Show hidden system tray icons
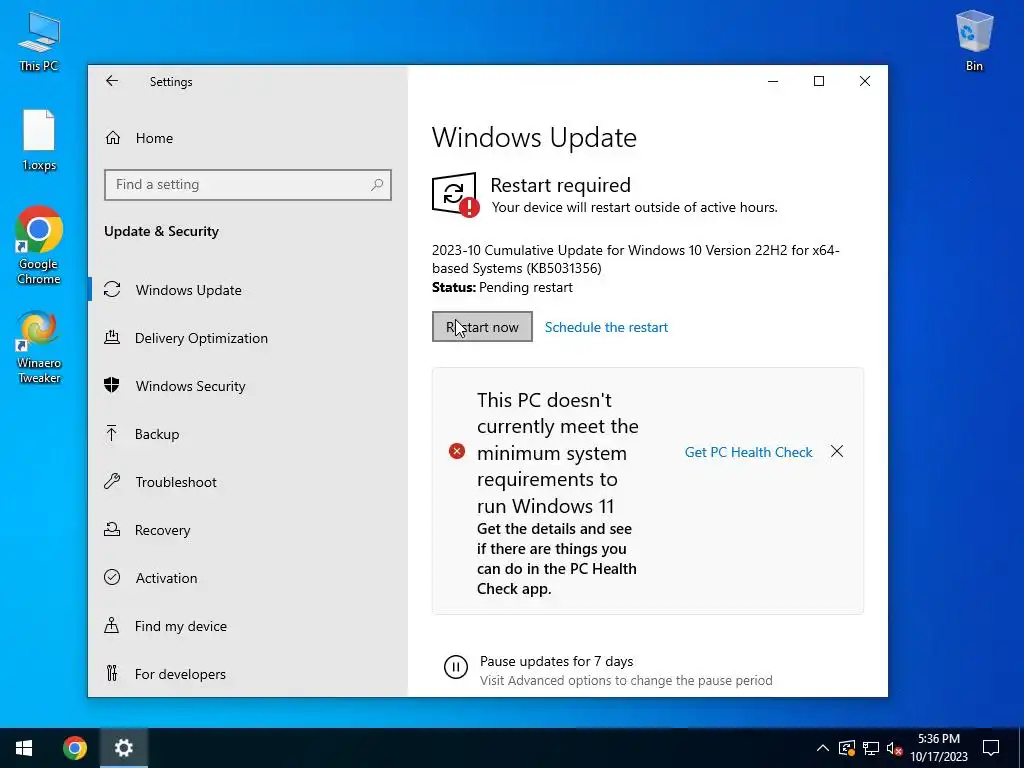This screenshot has width=1024, height=768. pyautogui.click(x=823, y=748)
